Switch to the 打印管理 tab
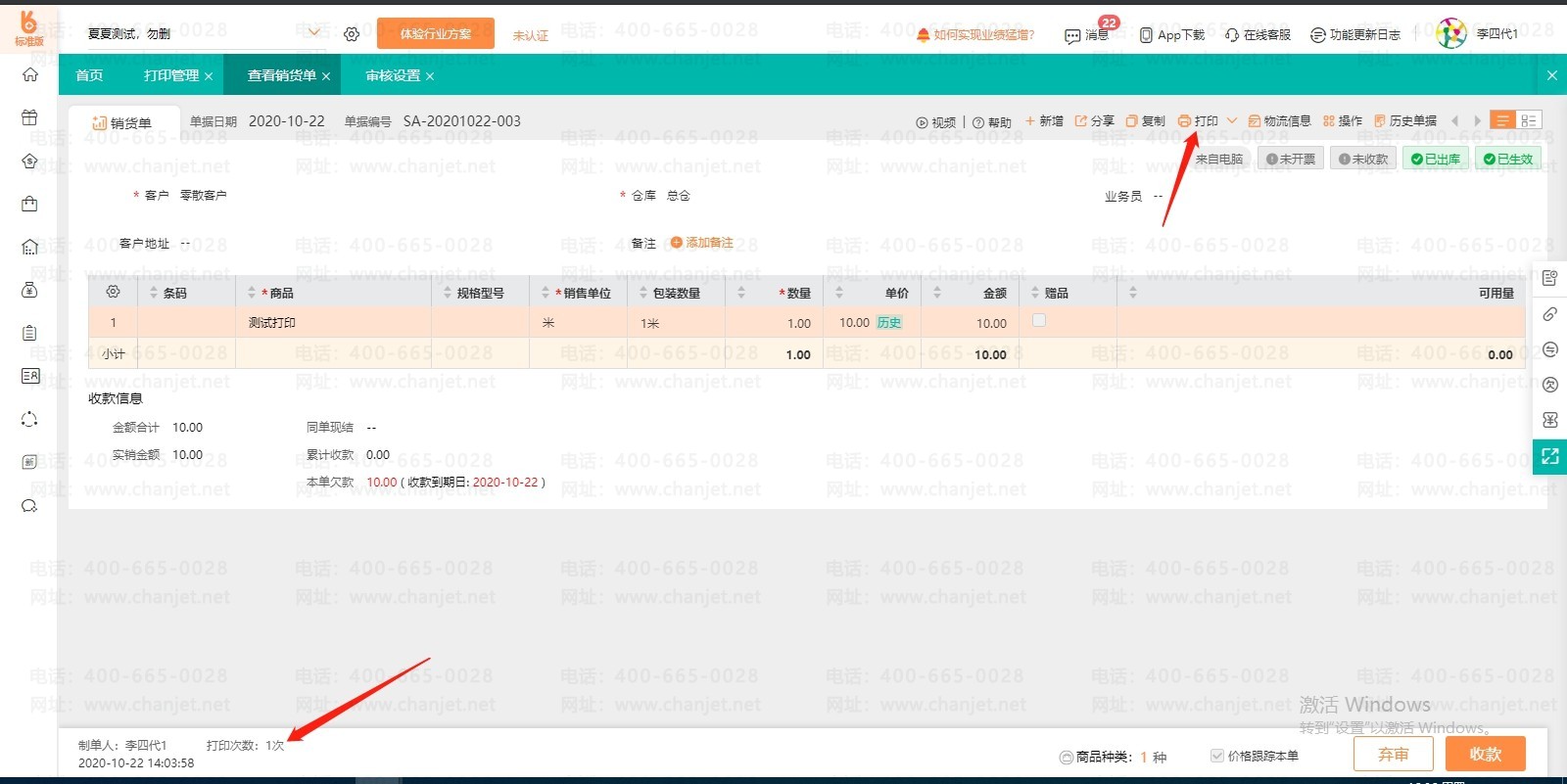 171,75
